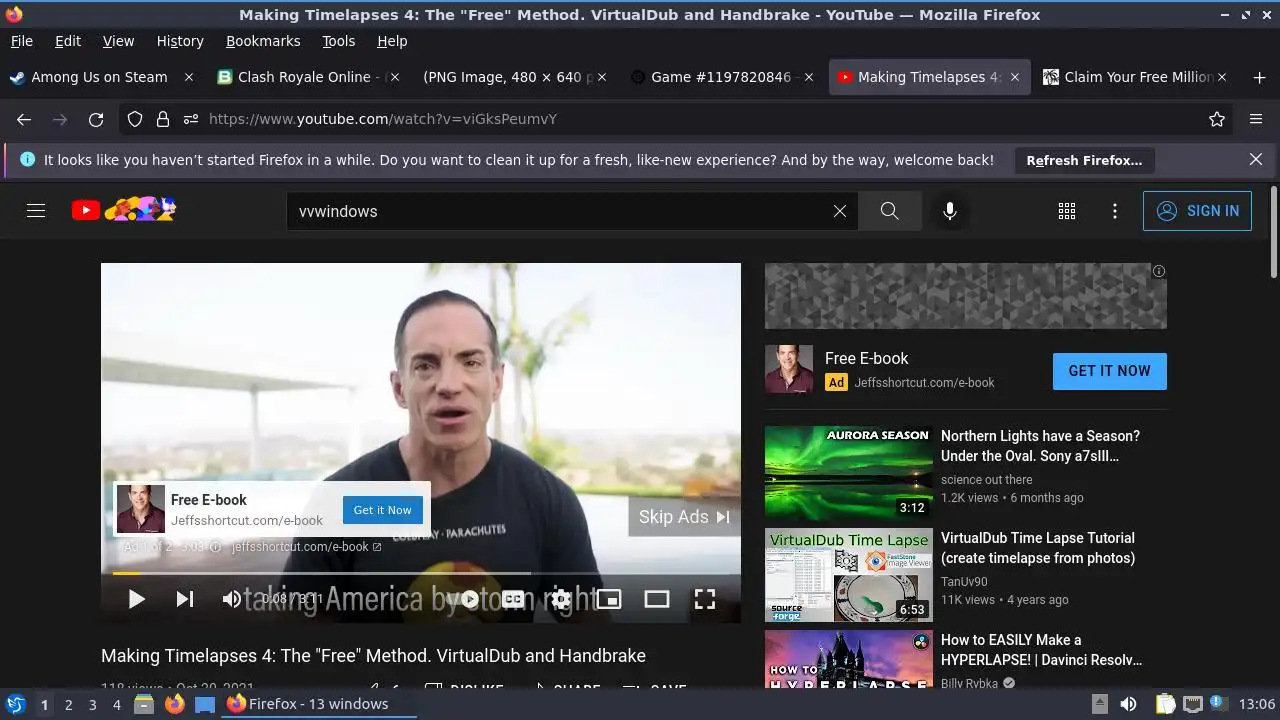Switch to Game #1197820846 tab

(x=720, y=77)
